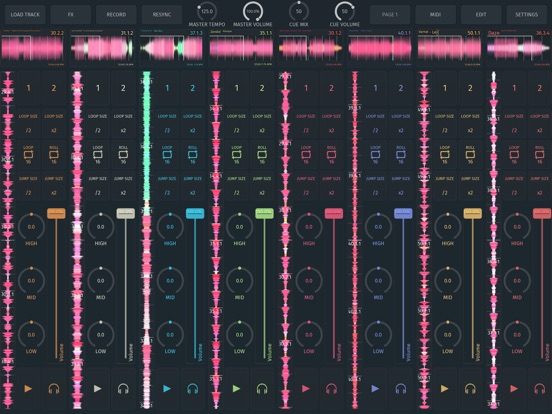Click hot cue 1 on the pink fifth deck
The image size is (552, 414).
pyautogui.click(x=306, y=88)
